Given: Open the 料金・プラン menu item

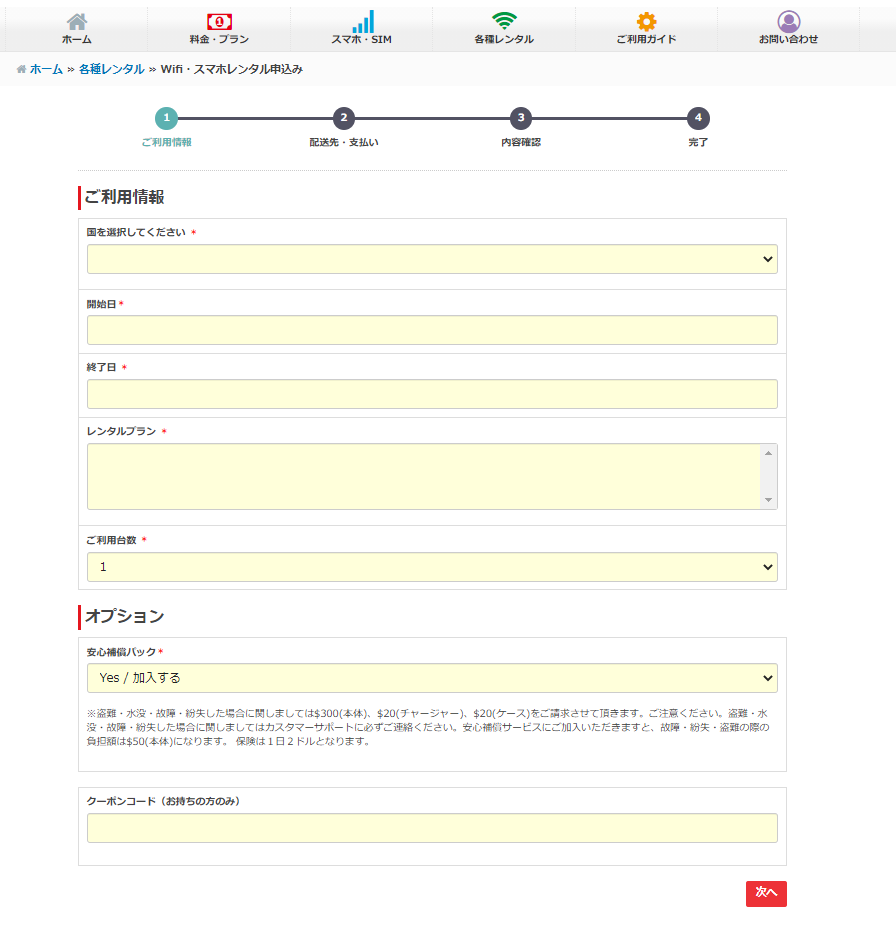Looking at the screenshot, I should (219, 40).
